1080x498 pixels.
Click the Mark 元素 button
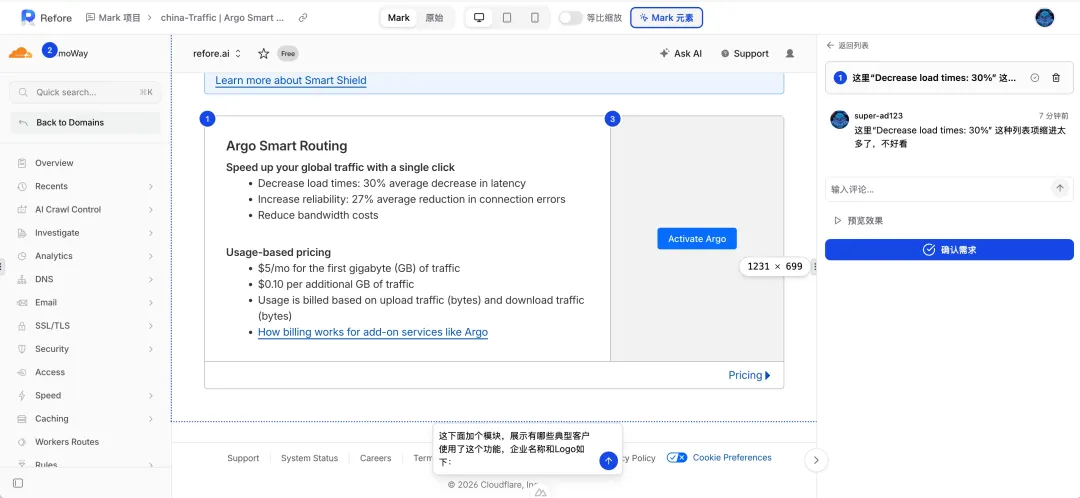[x=666, y=18]
